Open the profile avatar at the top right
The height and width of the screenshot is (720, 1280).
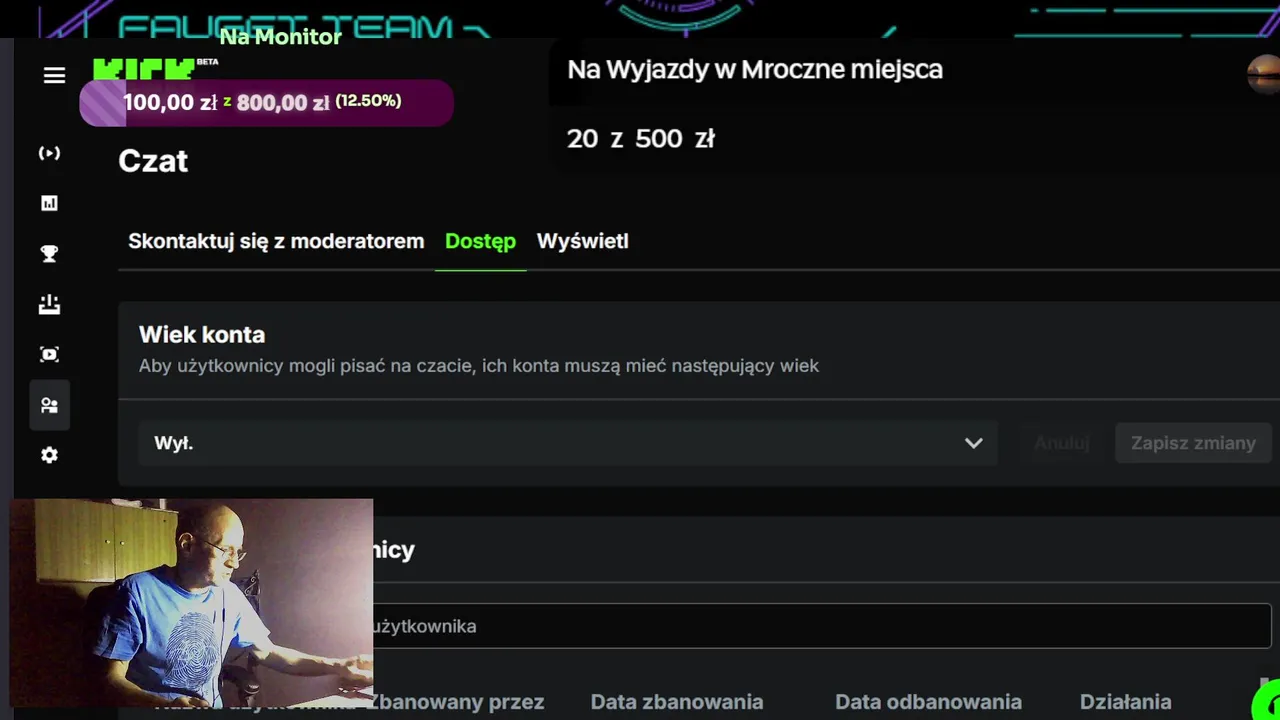pos(1264,74)
